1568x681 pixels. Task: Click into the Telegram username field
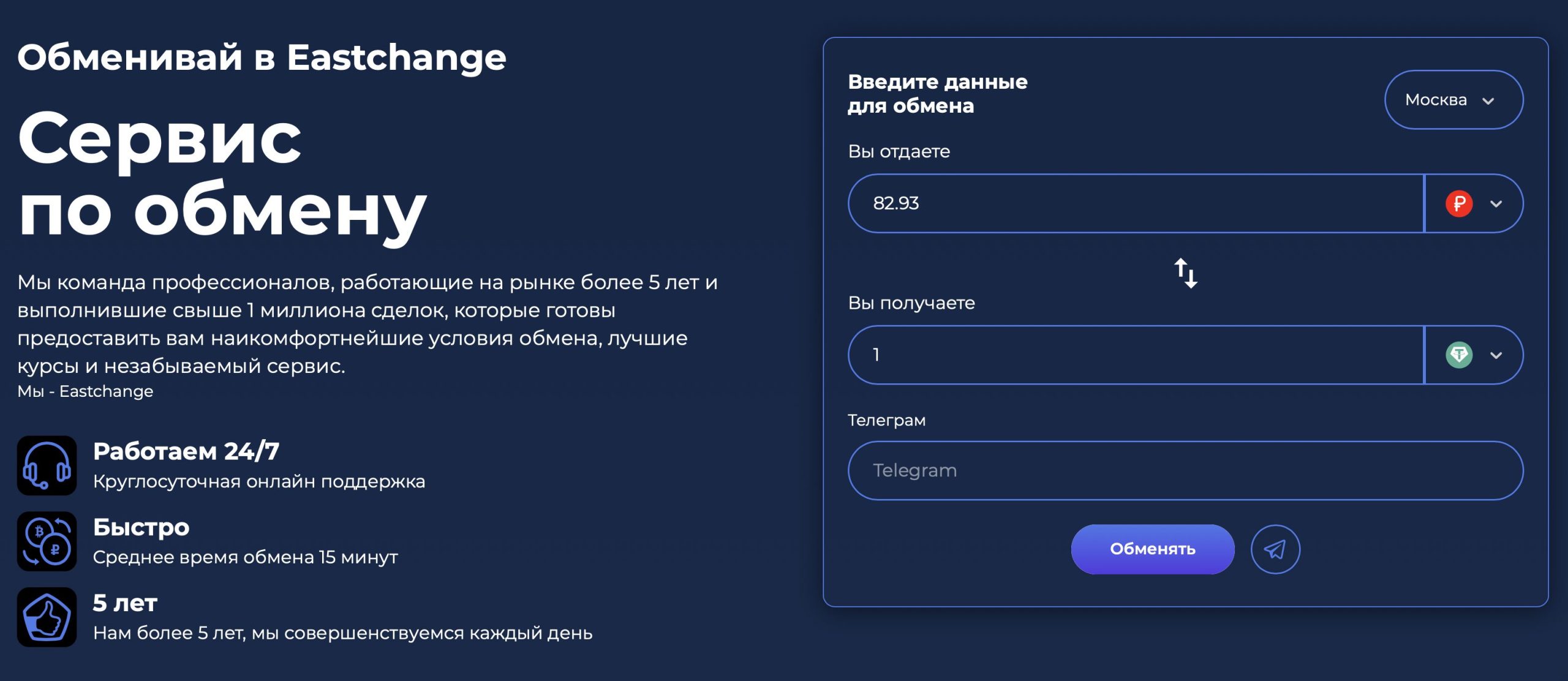[1185, 470]
